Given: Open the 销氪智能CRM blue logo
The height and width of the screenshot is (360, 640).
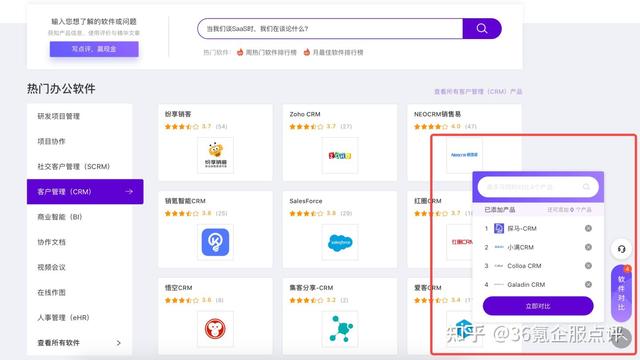Looking at the screenshot, I should point(216,242).
